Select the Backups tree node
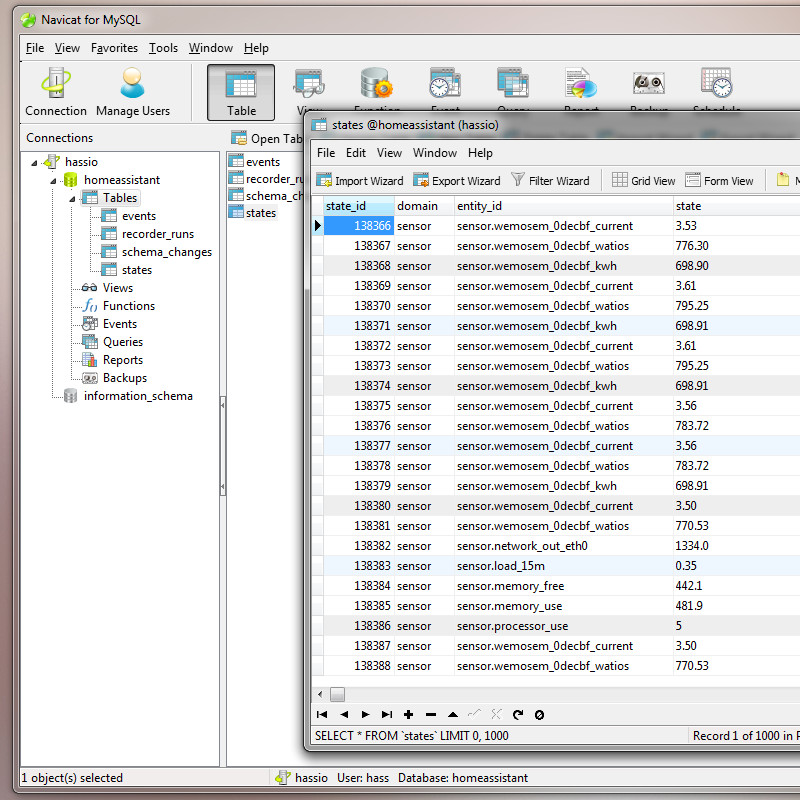Screen dimensions: 800x800 coord(124,378)
